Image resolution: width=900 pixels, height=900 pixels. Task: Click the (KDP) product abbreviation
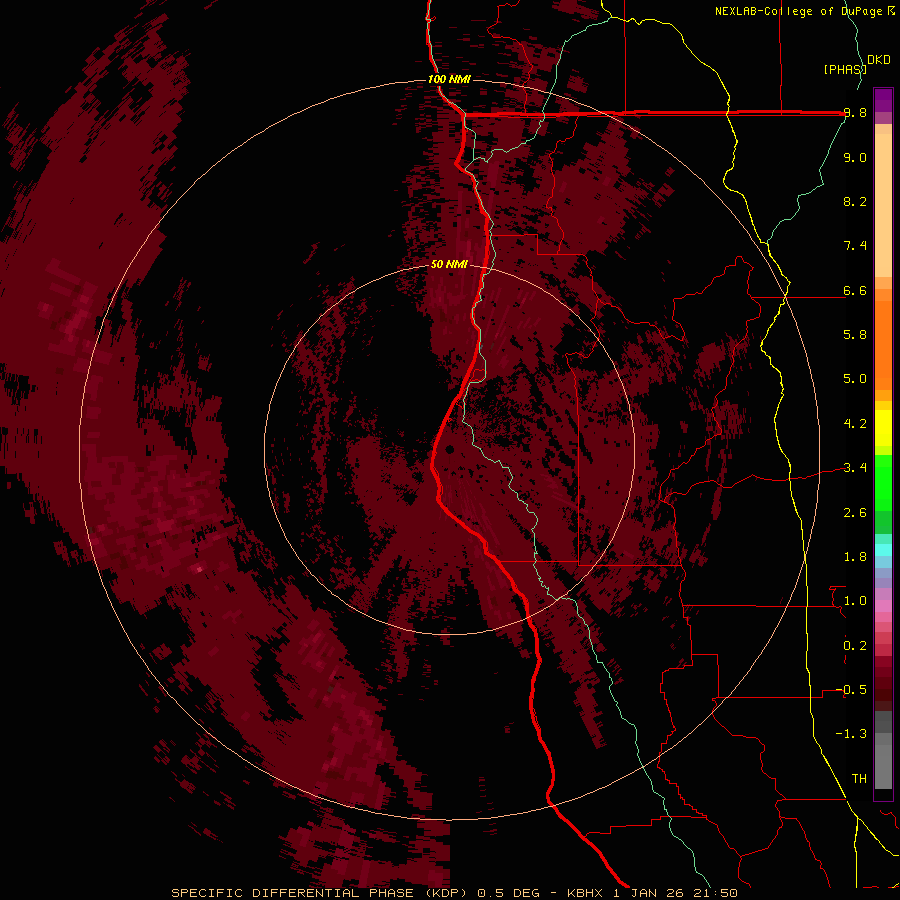(x=446, y=893)
